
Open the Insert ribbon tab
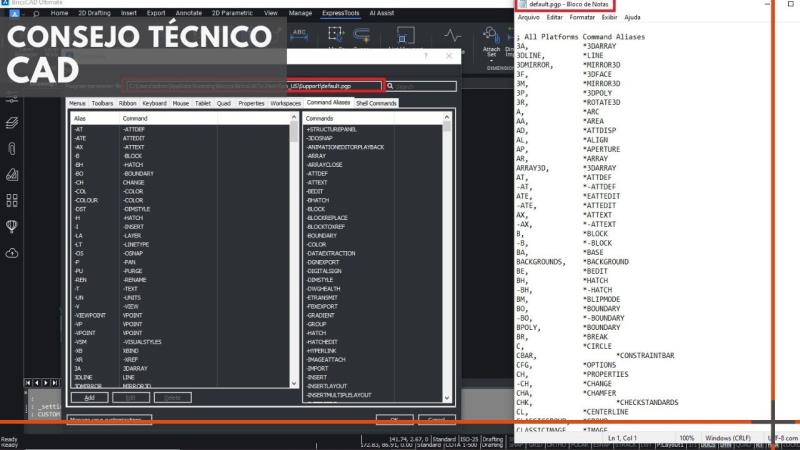click(129, 13)
